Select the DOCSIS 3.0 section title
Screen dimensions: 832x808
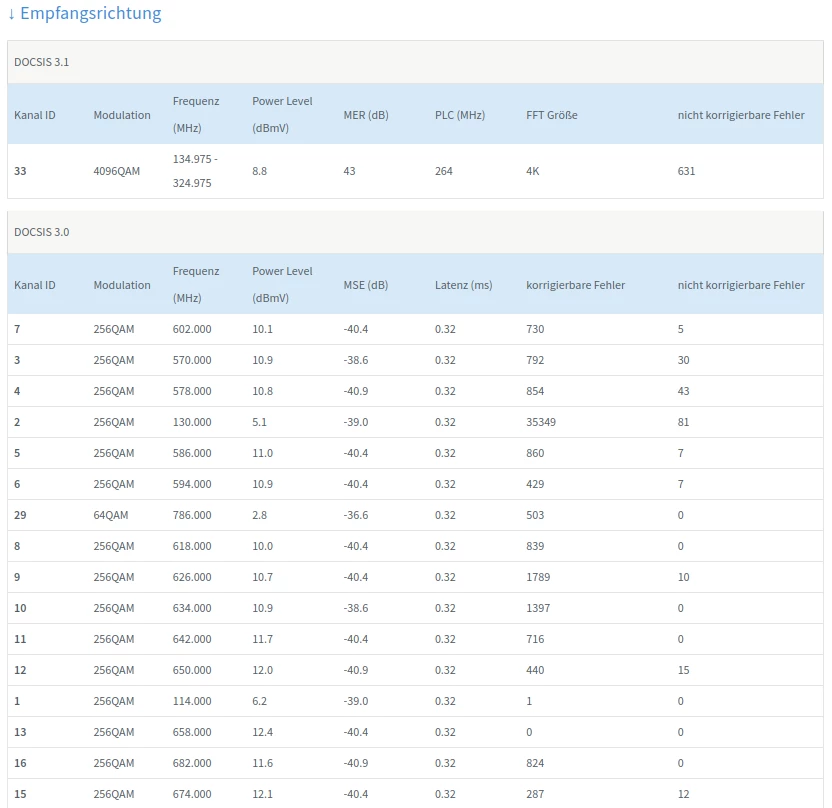[x=41, y=232]
